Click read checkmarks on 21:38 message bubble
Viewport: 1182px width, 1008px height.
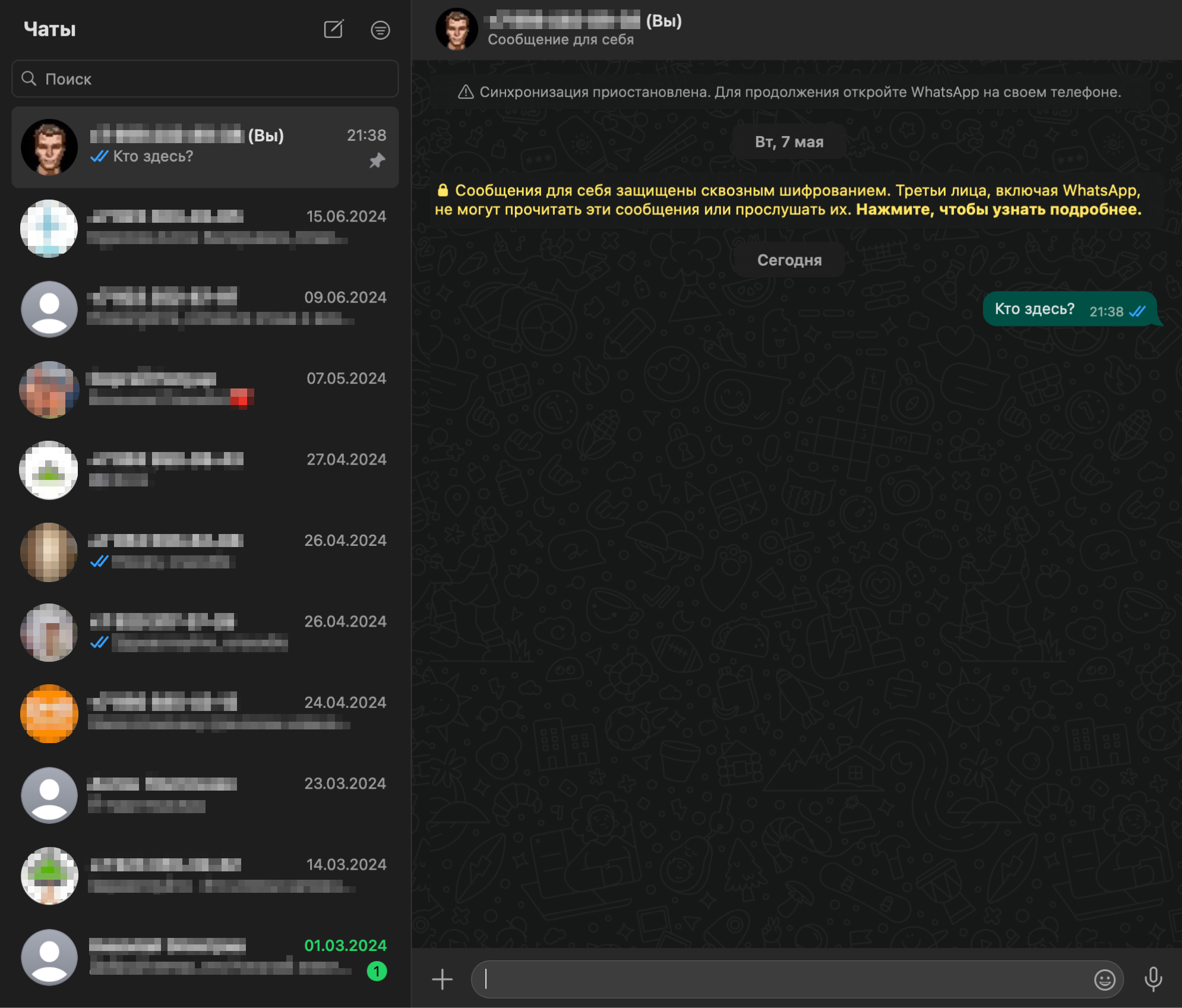[1137, 312]
